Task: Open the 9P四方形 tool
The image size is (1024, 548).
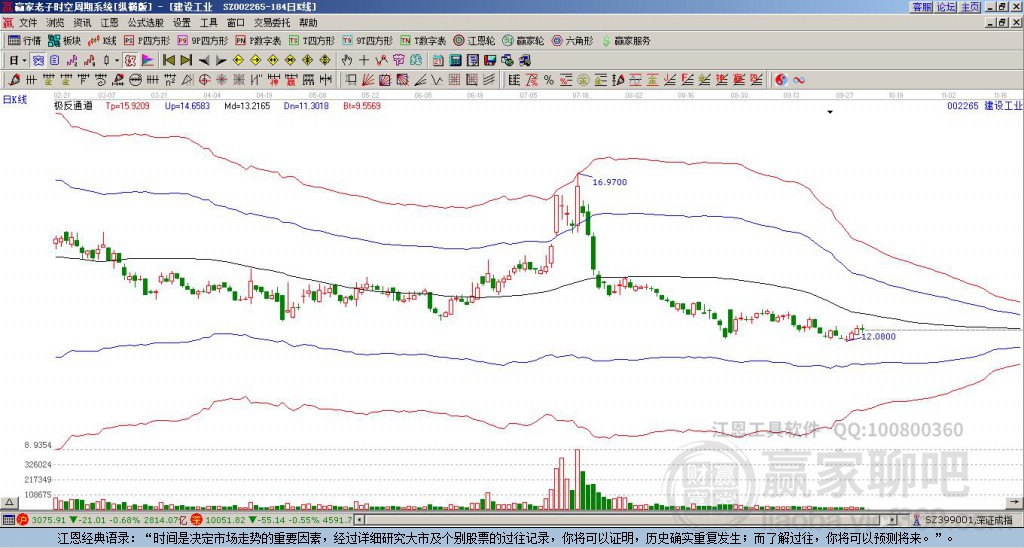Action: (x=202, y=40)
